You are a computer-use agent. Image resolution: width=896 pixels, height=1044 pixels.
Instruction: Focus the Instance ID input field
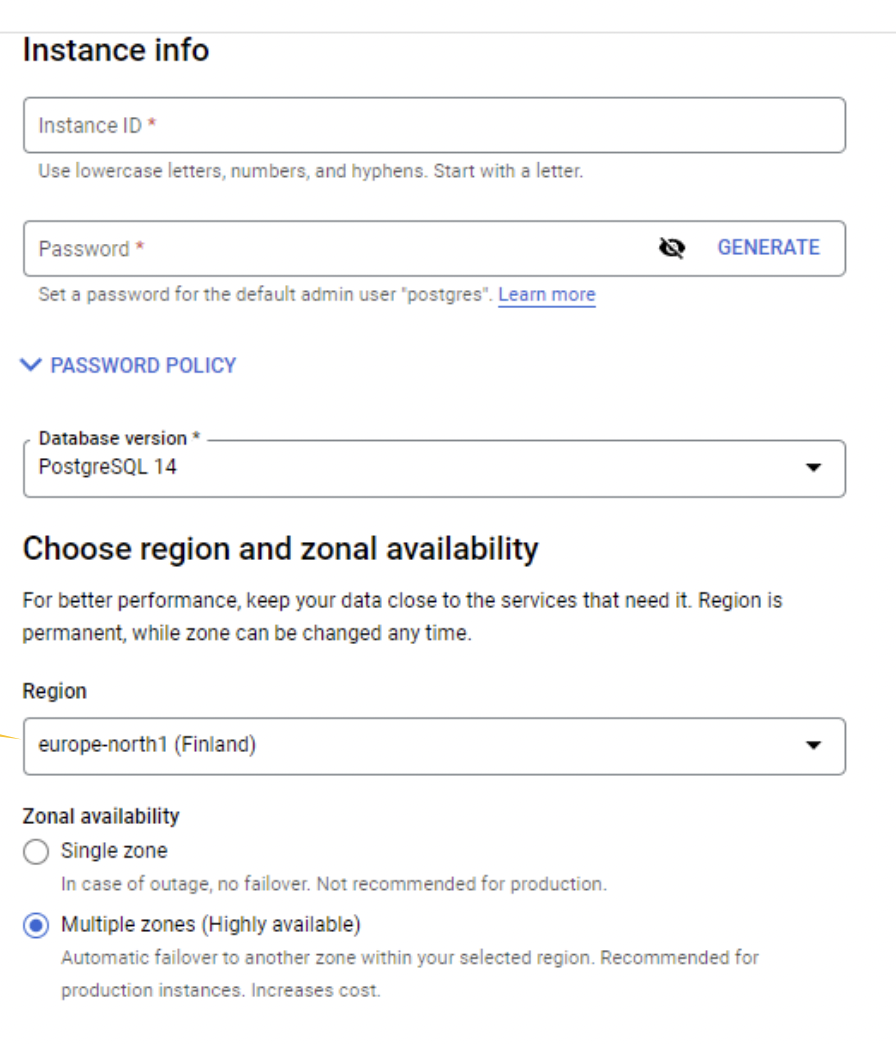(x=434, y=125)
